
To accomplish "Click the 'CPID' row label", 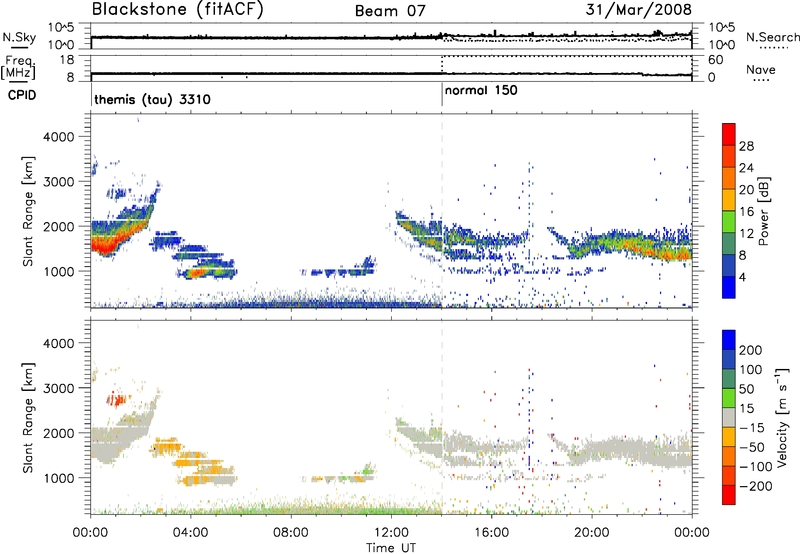I will tap(22, 95).
